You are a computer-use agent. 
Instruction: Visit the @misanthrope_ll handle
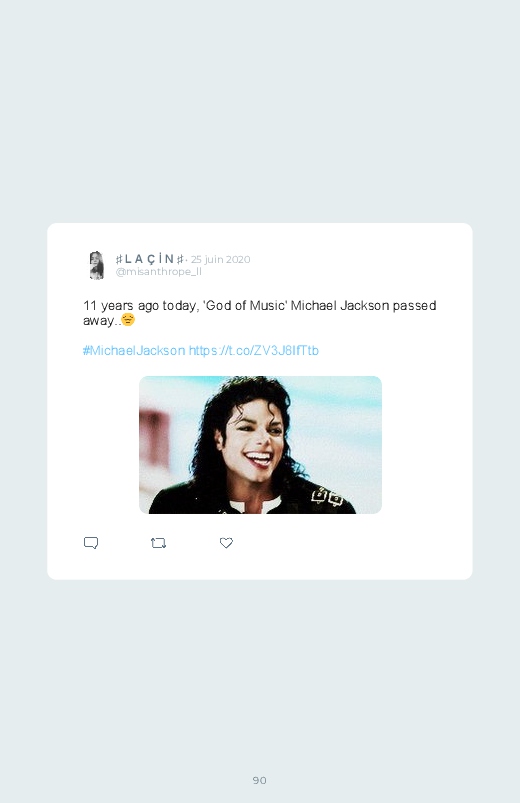click(158, 272)
